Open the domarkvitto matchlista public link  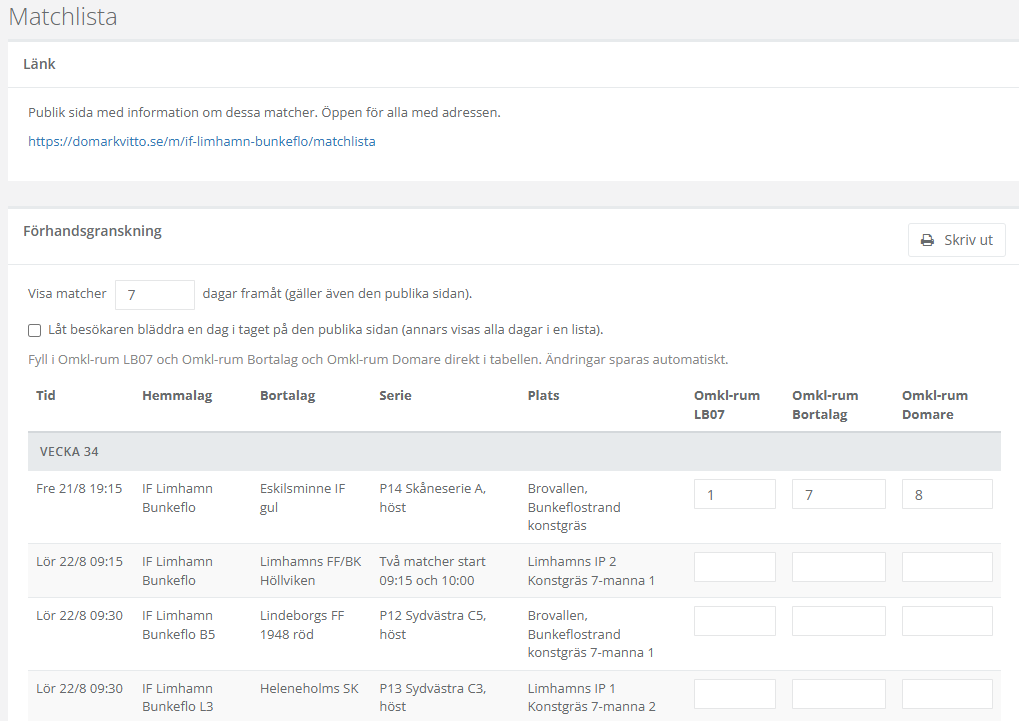point(201,141)
